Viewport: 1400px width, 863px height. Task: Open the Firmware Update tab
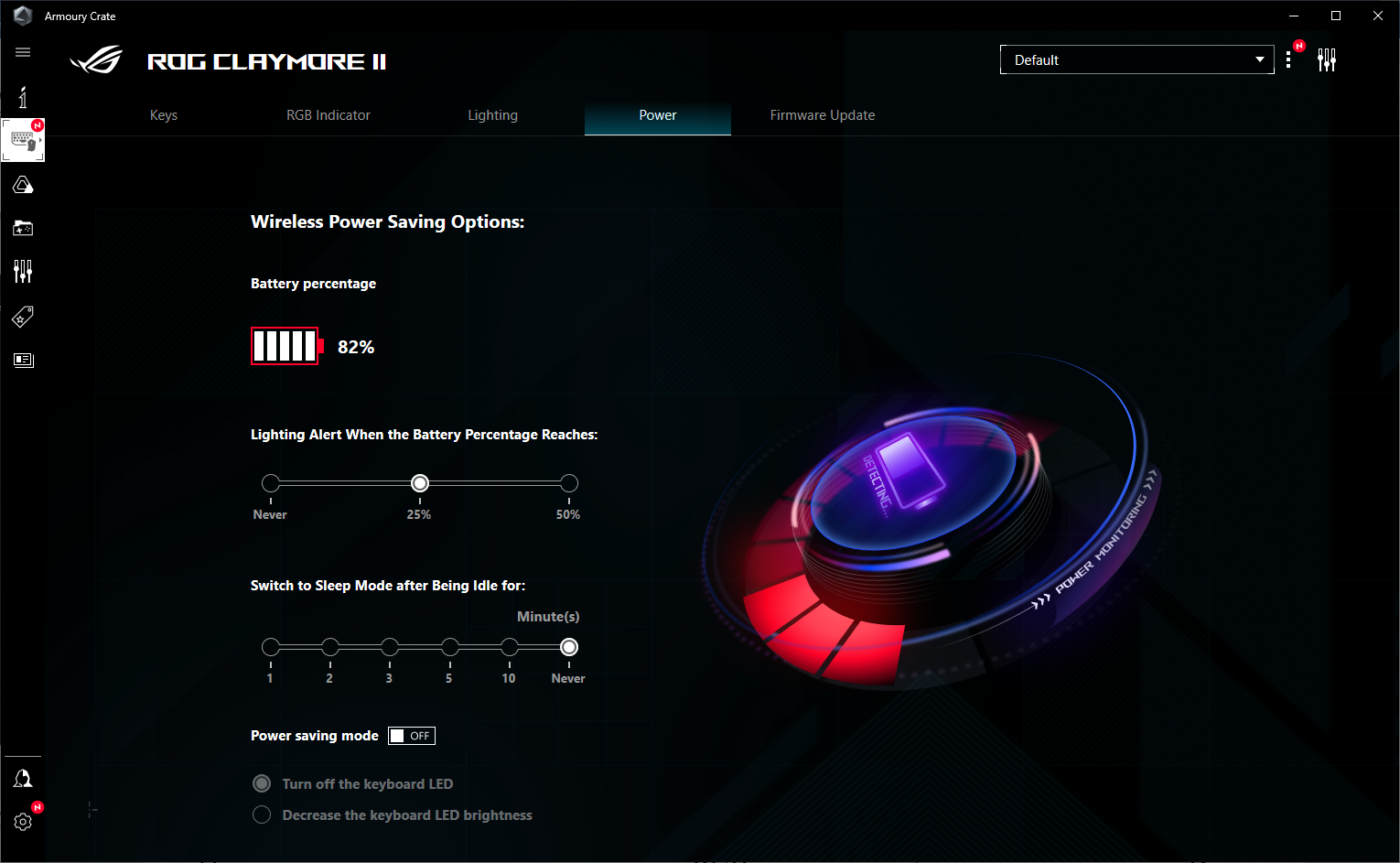point(823,115)
